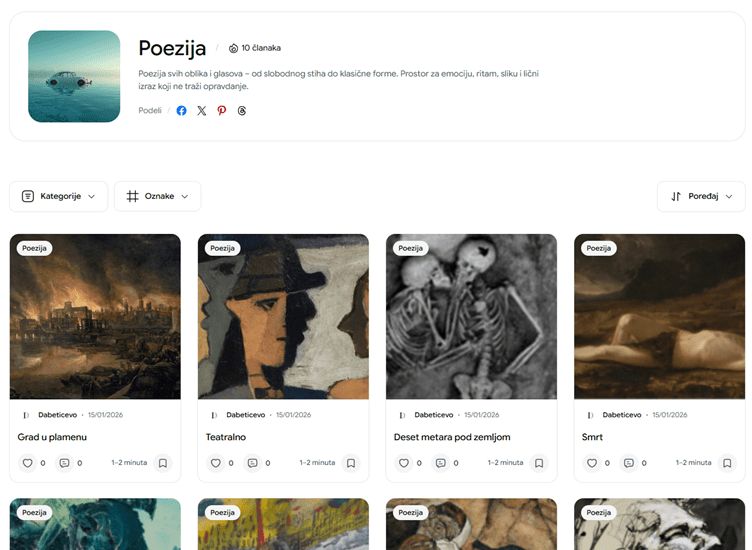
Task: Click the Poezija tag on the Smrt card
Action: (x=598, y=248)
